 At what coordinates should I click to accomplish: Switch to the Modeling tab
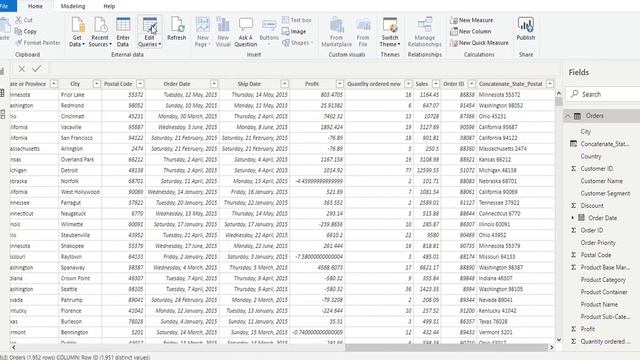[x=73, y=6]
